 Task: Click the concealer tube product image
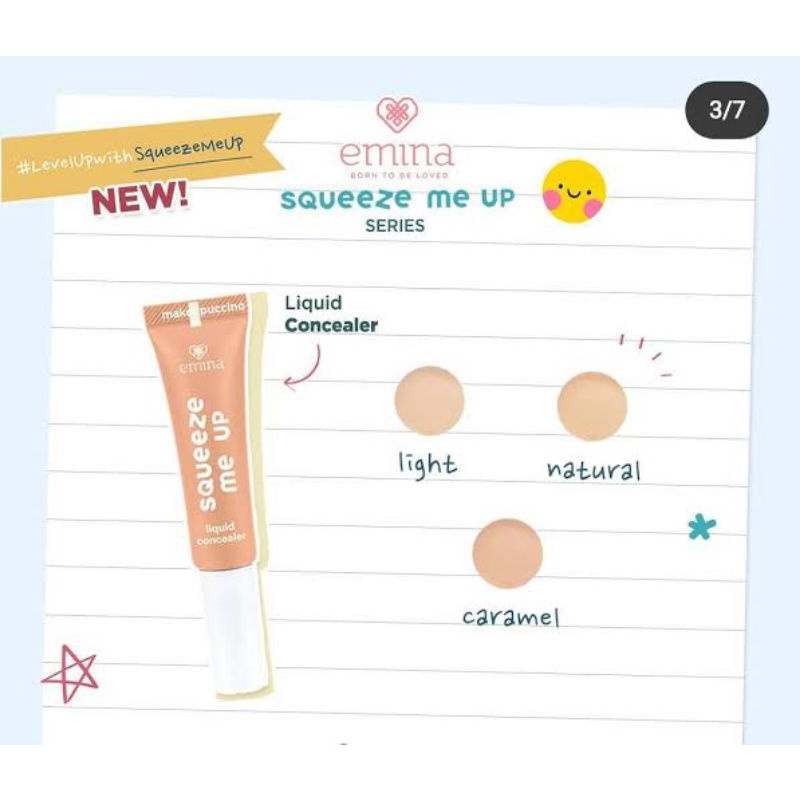(x=207, y=493)
